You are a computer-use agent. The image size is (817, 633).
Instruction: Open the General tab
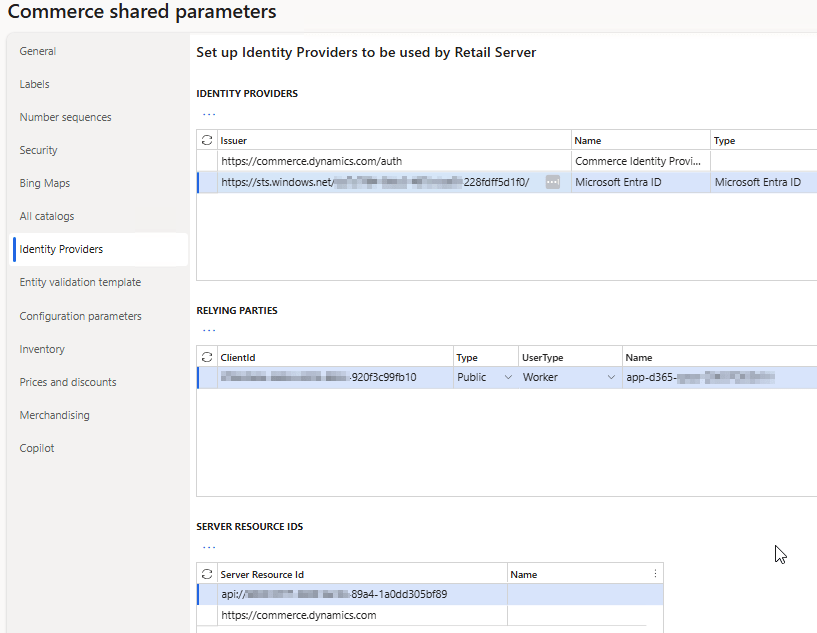point(38,51)
